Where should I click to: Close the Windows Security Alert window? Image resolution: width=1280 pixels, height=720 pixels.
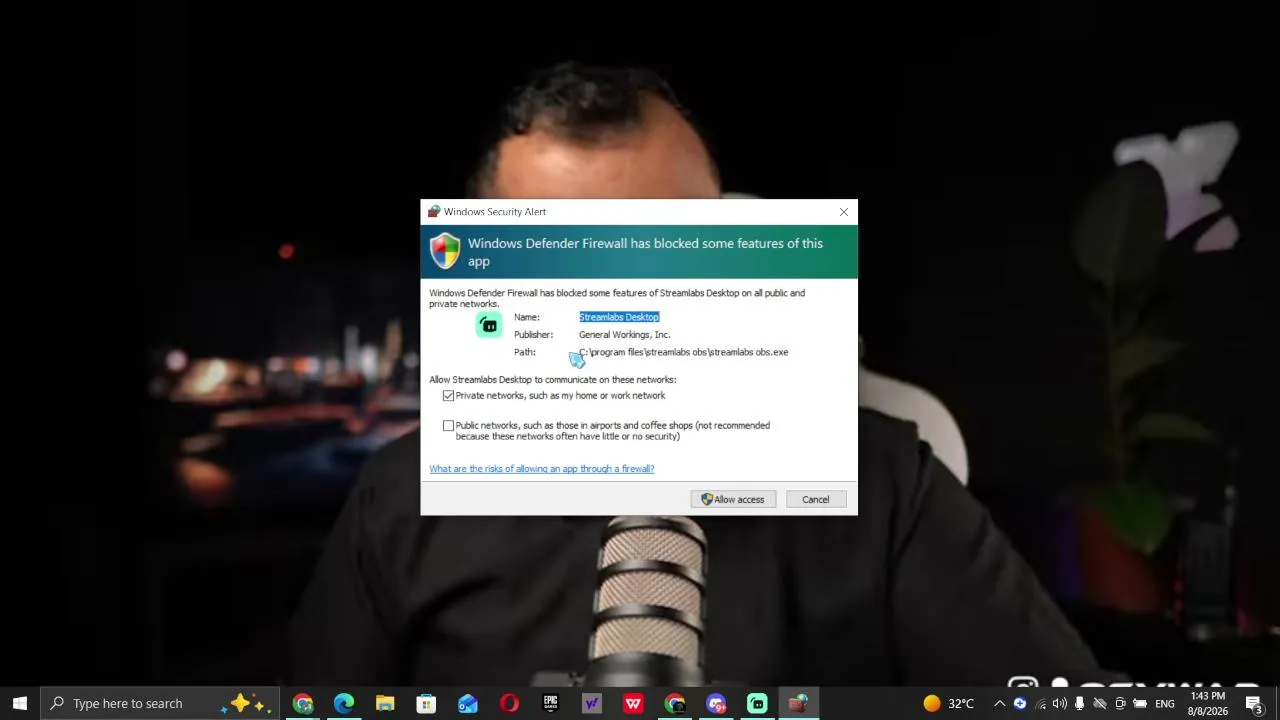coord(844,212)
